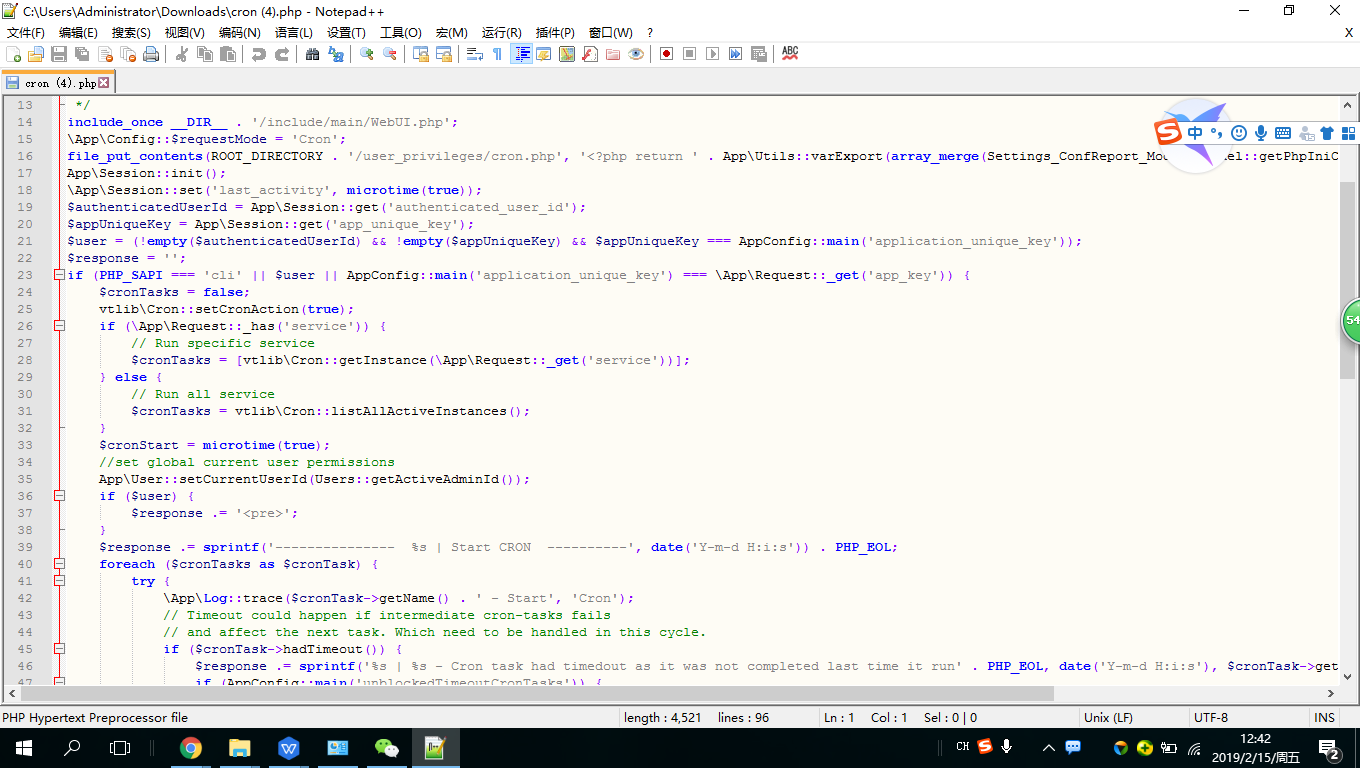Open Find with the binoculars icon
The image size is (1360, 768).
tap(312, 54)
